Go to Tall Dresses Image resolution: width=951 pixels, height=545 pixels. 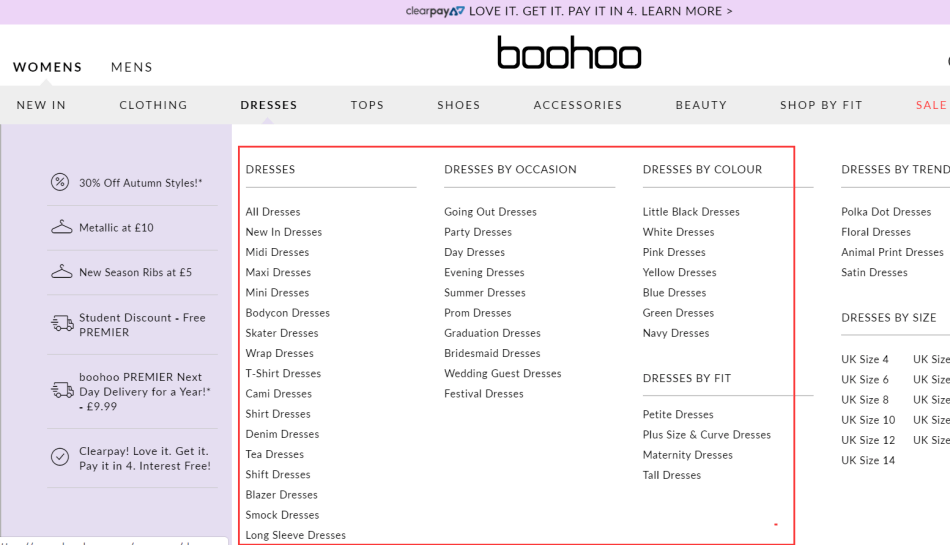(x=671, y=475)
